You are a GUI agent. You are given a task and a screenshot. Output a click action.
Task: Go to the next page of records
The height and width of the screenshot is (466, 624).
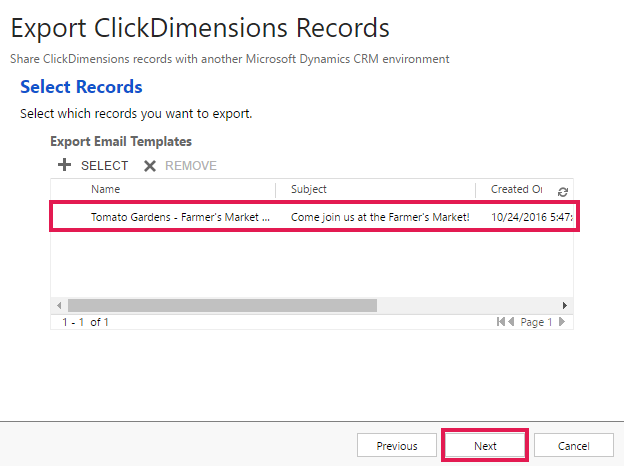pyautogui.click(x=562, y=322)
